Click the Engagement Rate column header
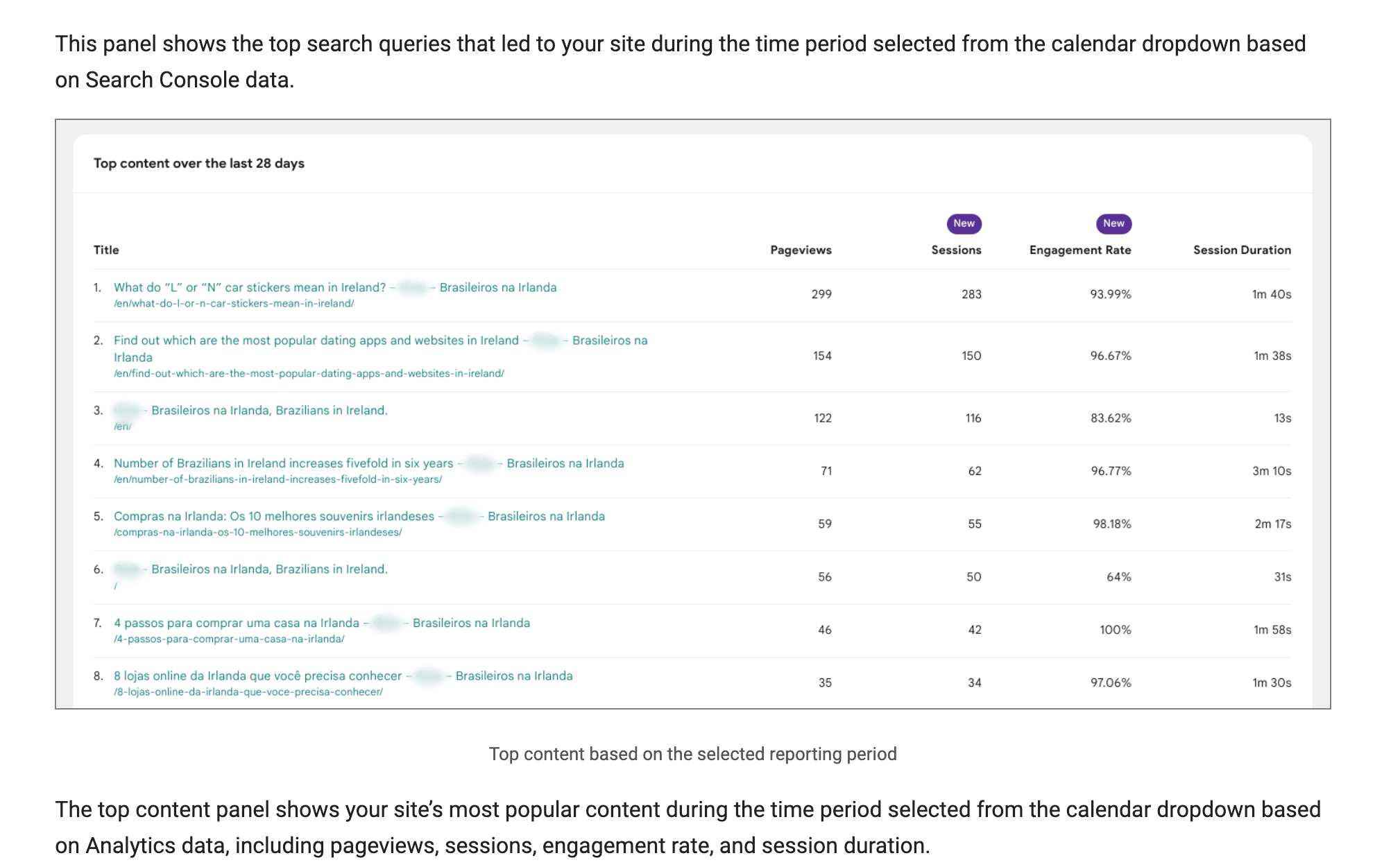Viewport: 1400px width, 867px height. tap(1080, 250)
